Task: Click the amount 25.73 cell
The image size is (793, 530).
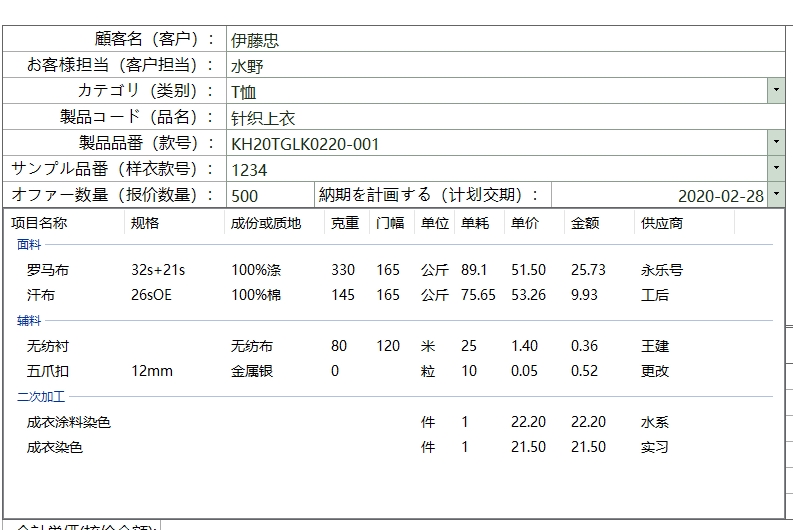Action: [x=588, y=270]
